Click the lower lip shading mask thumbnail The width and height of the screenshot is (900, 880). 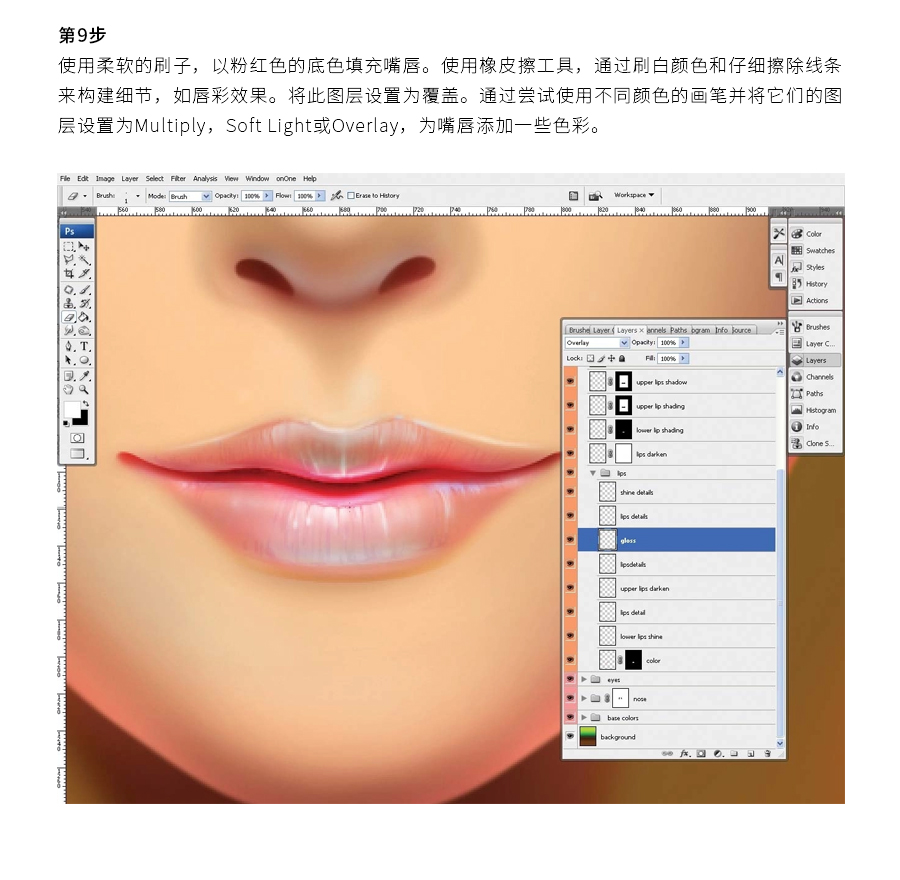[623, 429]
